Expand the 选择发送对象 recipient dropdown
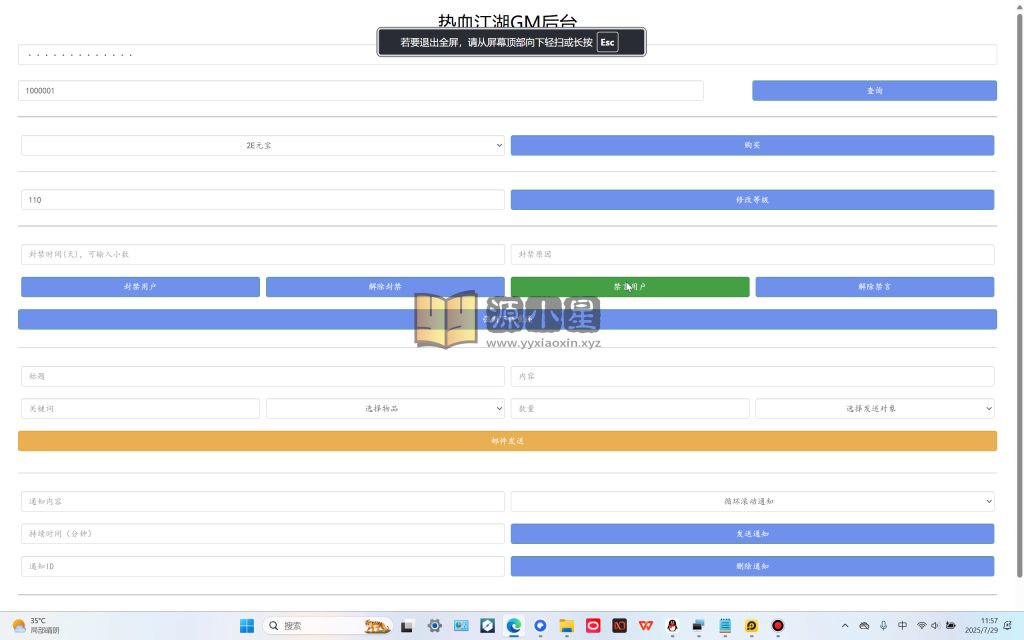Viewport: 1024px width, 640px height. (x=874, y=409)
